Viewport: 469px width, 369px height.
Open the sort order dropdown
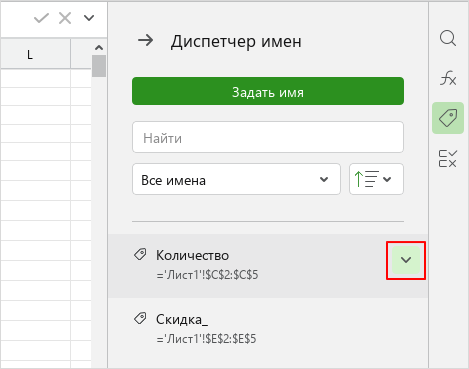point(376,179)
